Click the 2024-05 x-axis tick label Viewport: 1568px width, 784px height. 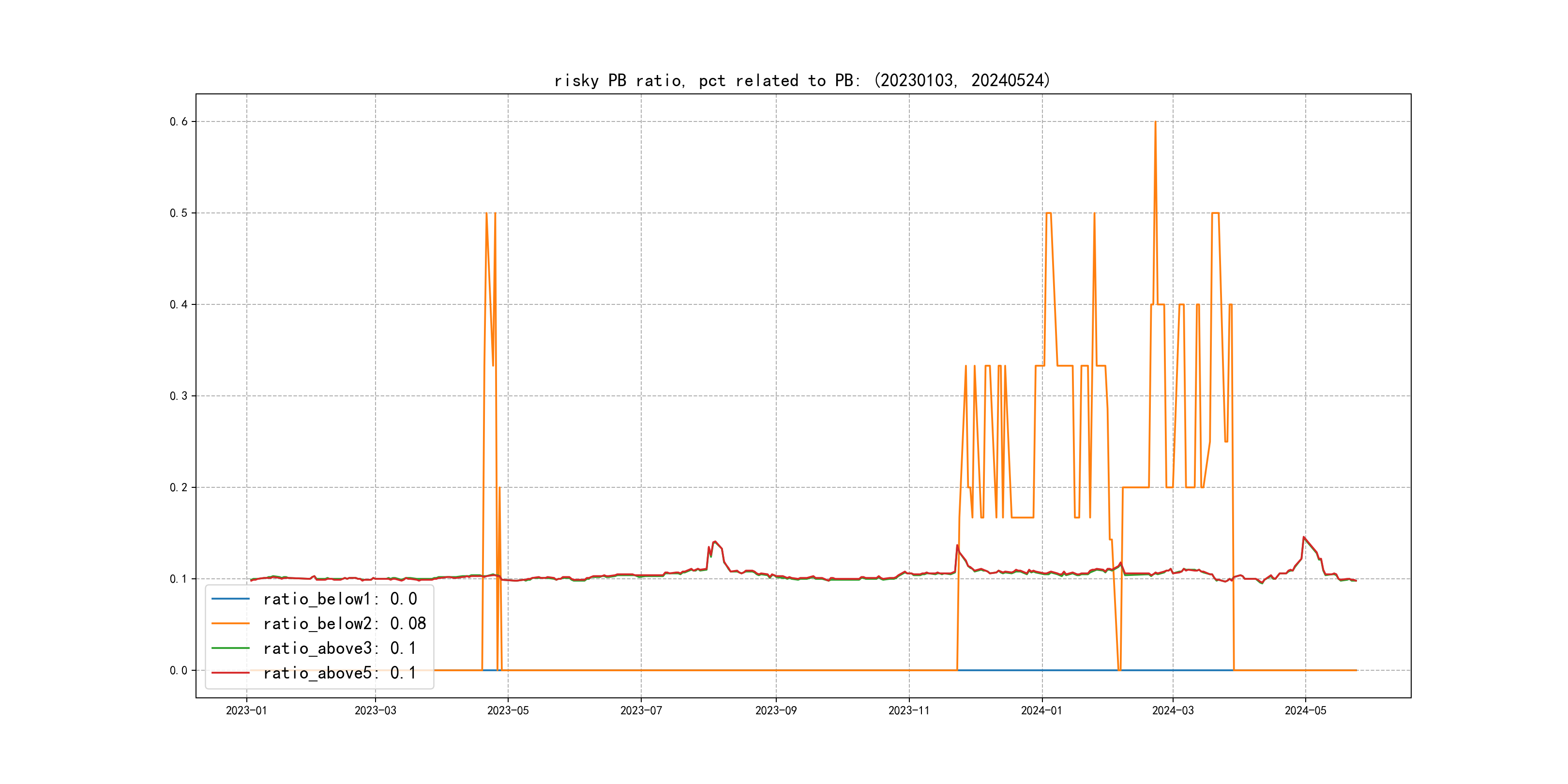(x=1305, y=710)
